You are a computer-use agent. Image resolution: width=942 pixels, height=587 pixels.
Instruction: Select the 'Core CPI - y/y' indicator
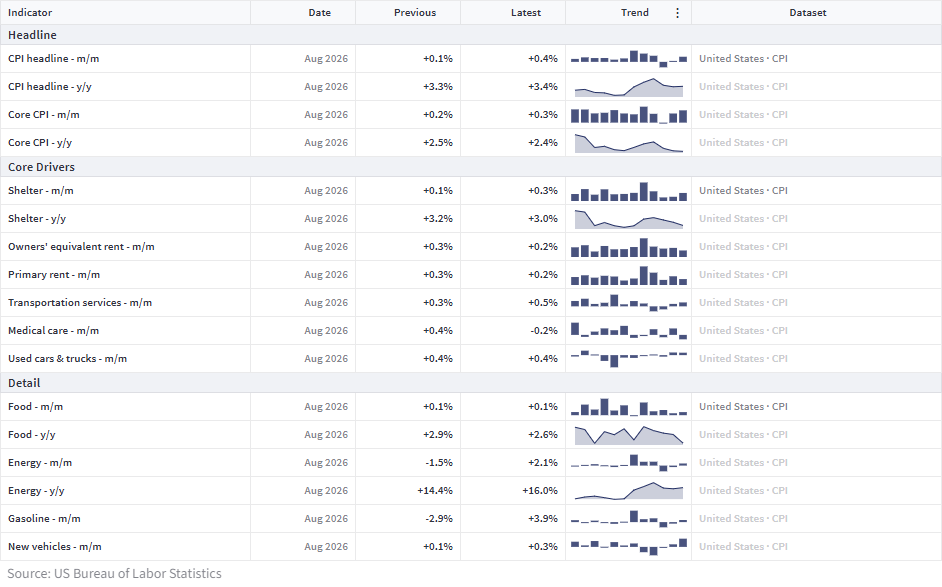coord(40,142)
